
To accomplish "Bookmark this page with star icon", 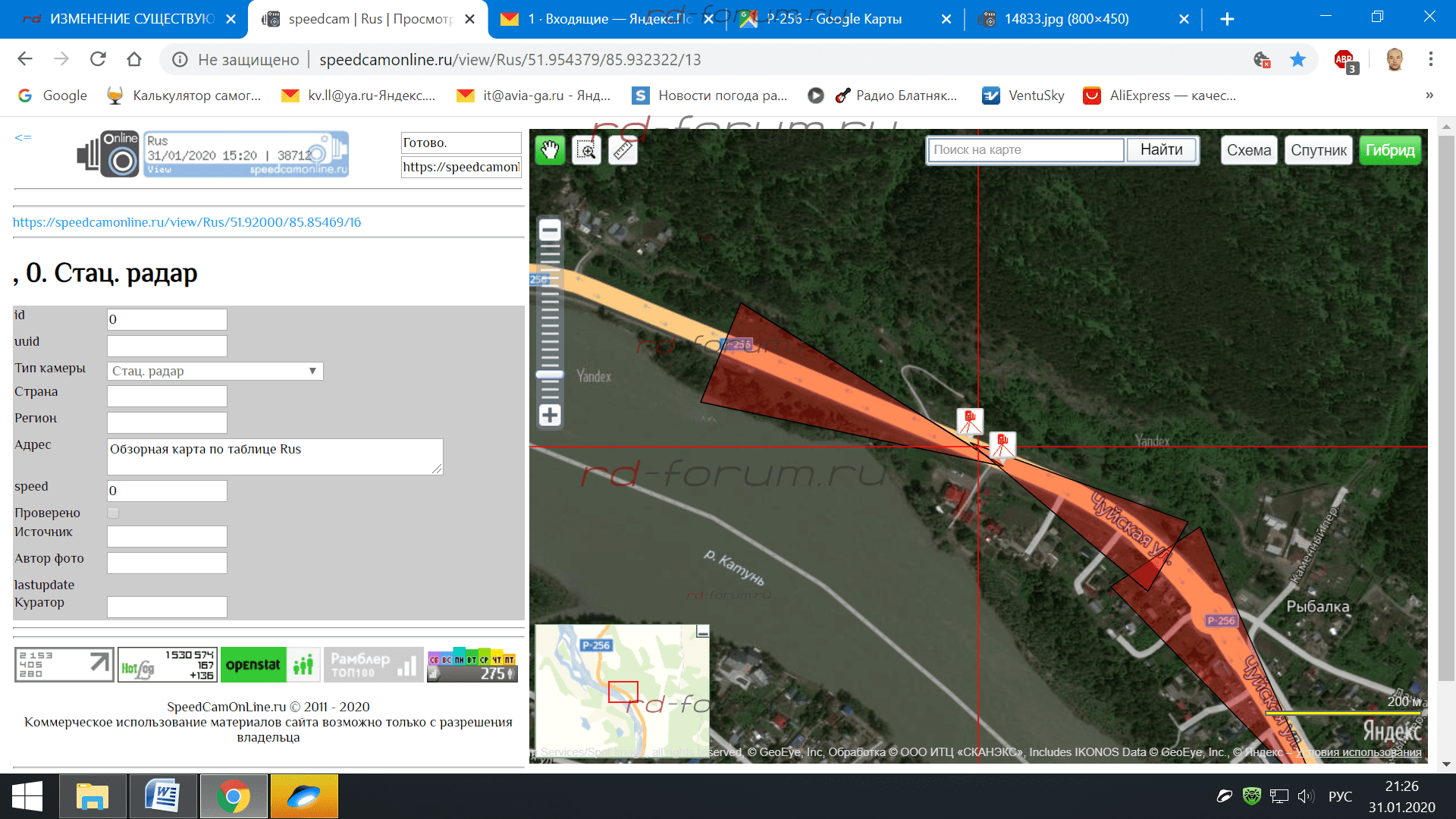I will pyautogui.click(x=1298, y=59).
